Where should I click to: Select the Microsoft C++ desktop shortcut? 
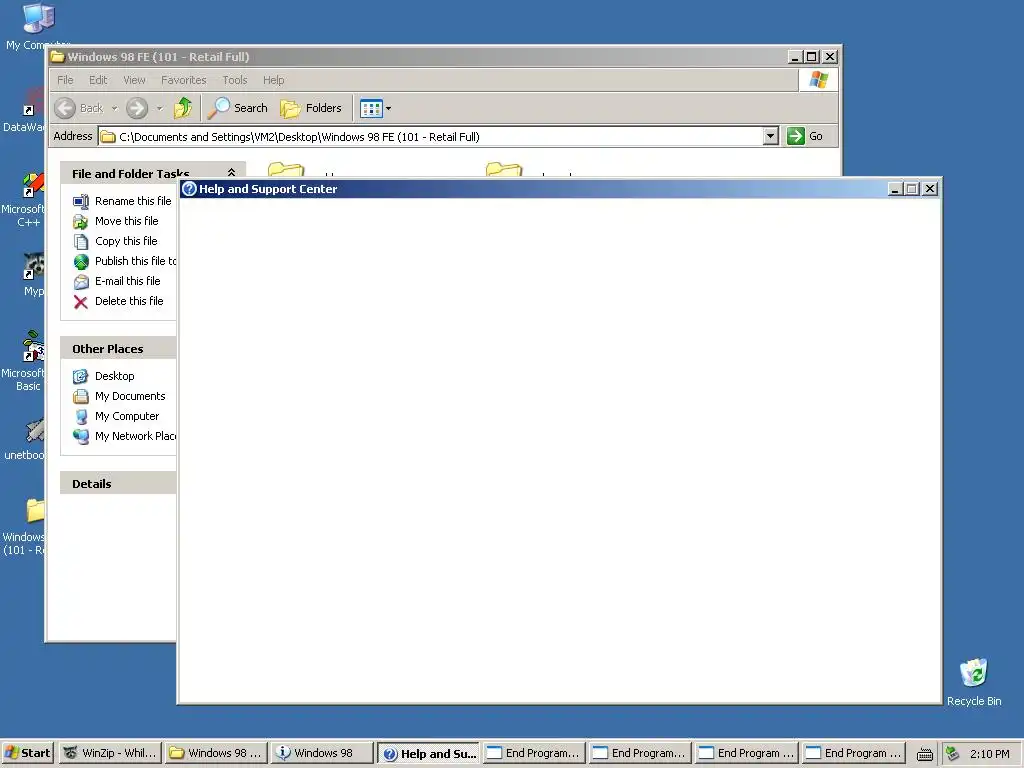[24, 200]
